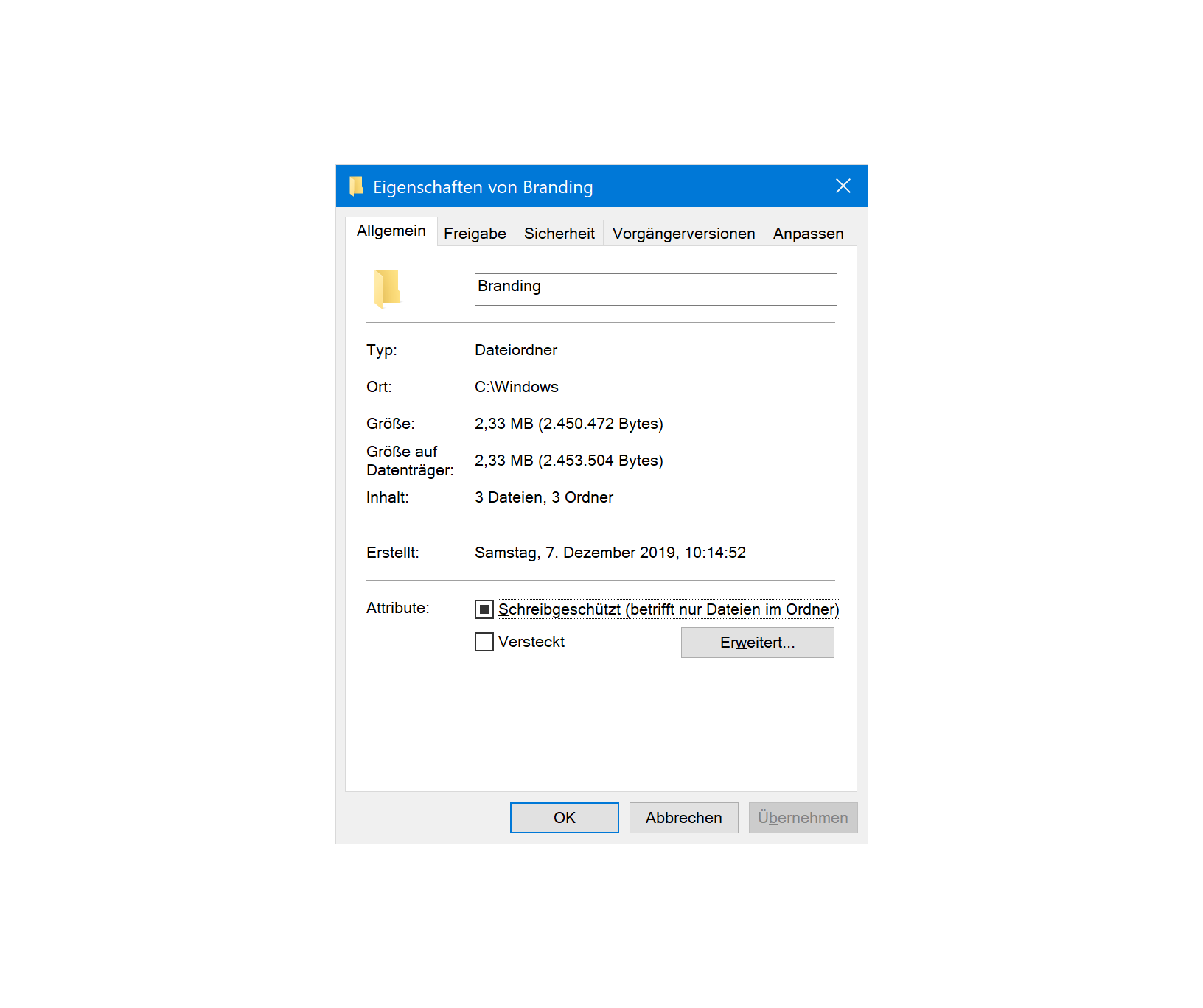
Task: Enable the Versteckt attribute
Action: click(x=484, y=642)
